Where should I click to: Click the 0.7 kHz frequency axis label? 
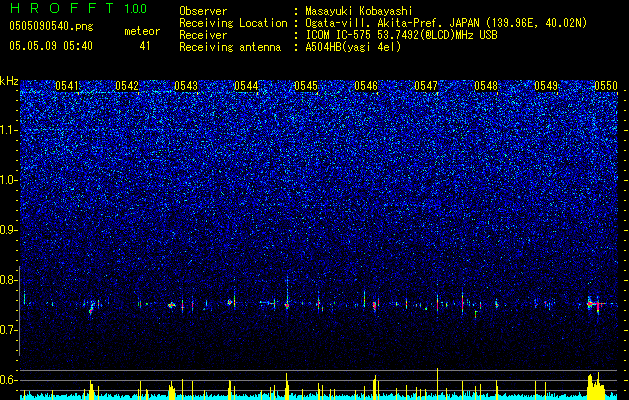pos(9,330)
